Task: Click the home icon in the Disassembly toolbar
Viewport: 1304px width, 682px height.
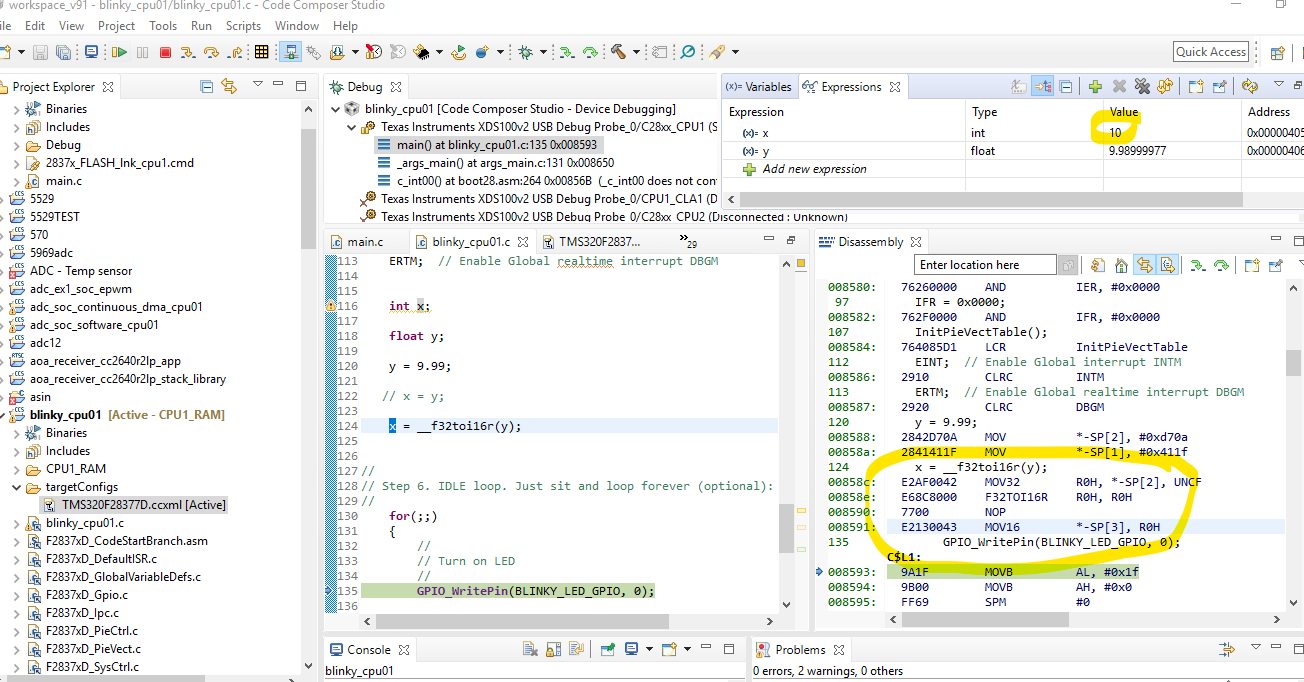Action: point(1121,265)
